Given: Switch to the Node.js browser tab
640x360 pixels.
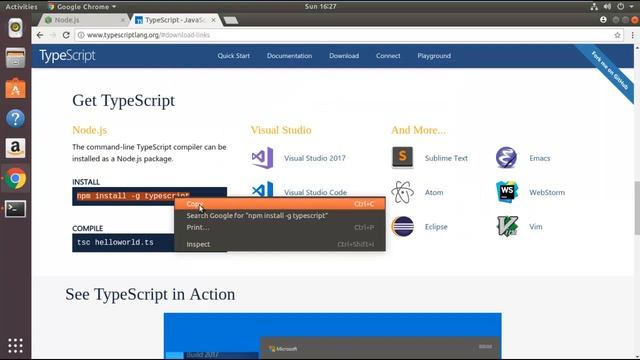Looking at the screenshot, I should [84, 20].
